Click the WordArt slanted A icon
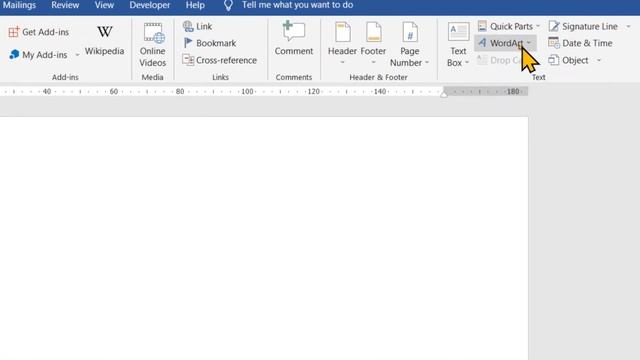 click(x=482, y=43)
